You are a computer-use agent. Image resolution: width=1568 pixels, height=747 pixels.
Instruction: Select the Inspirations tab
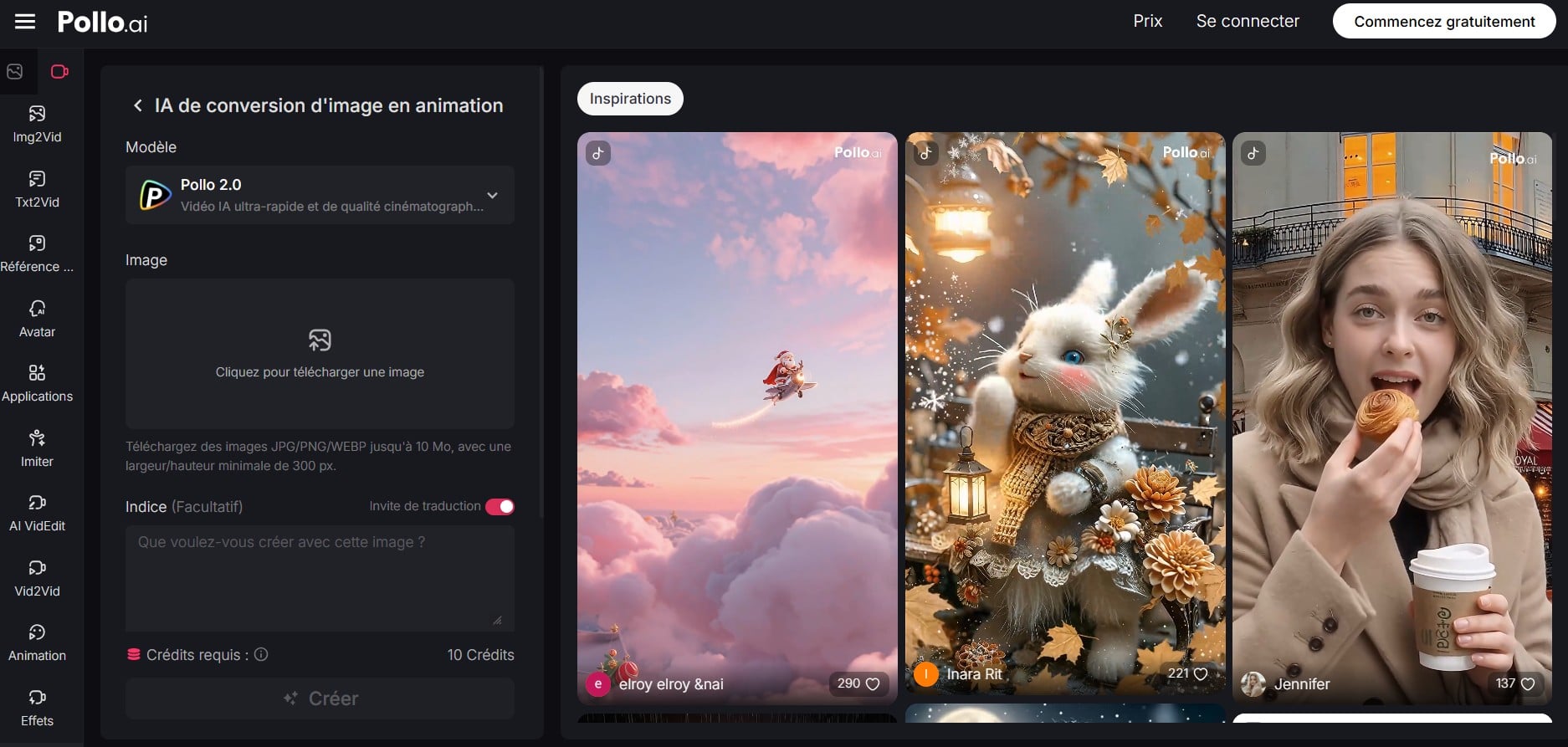coord(630,99)
